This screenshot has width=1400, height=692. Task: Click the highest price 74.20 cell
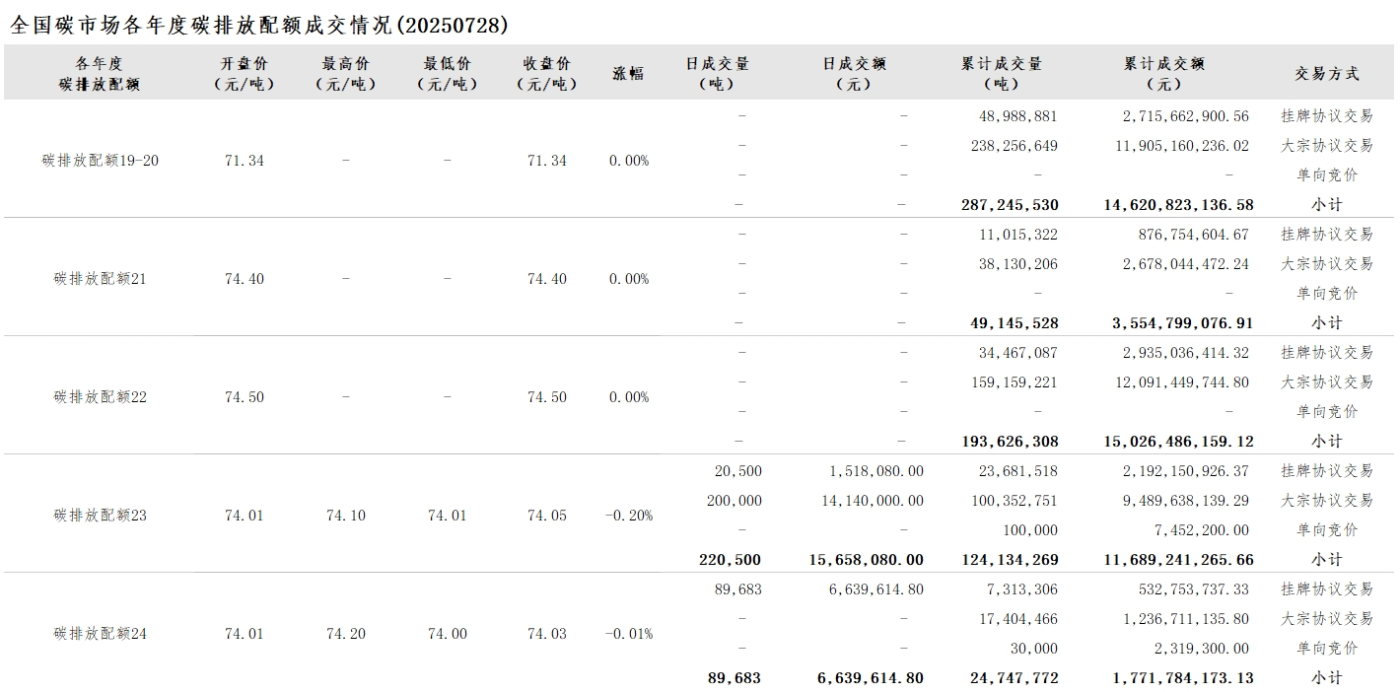tap(345, 634)
